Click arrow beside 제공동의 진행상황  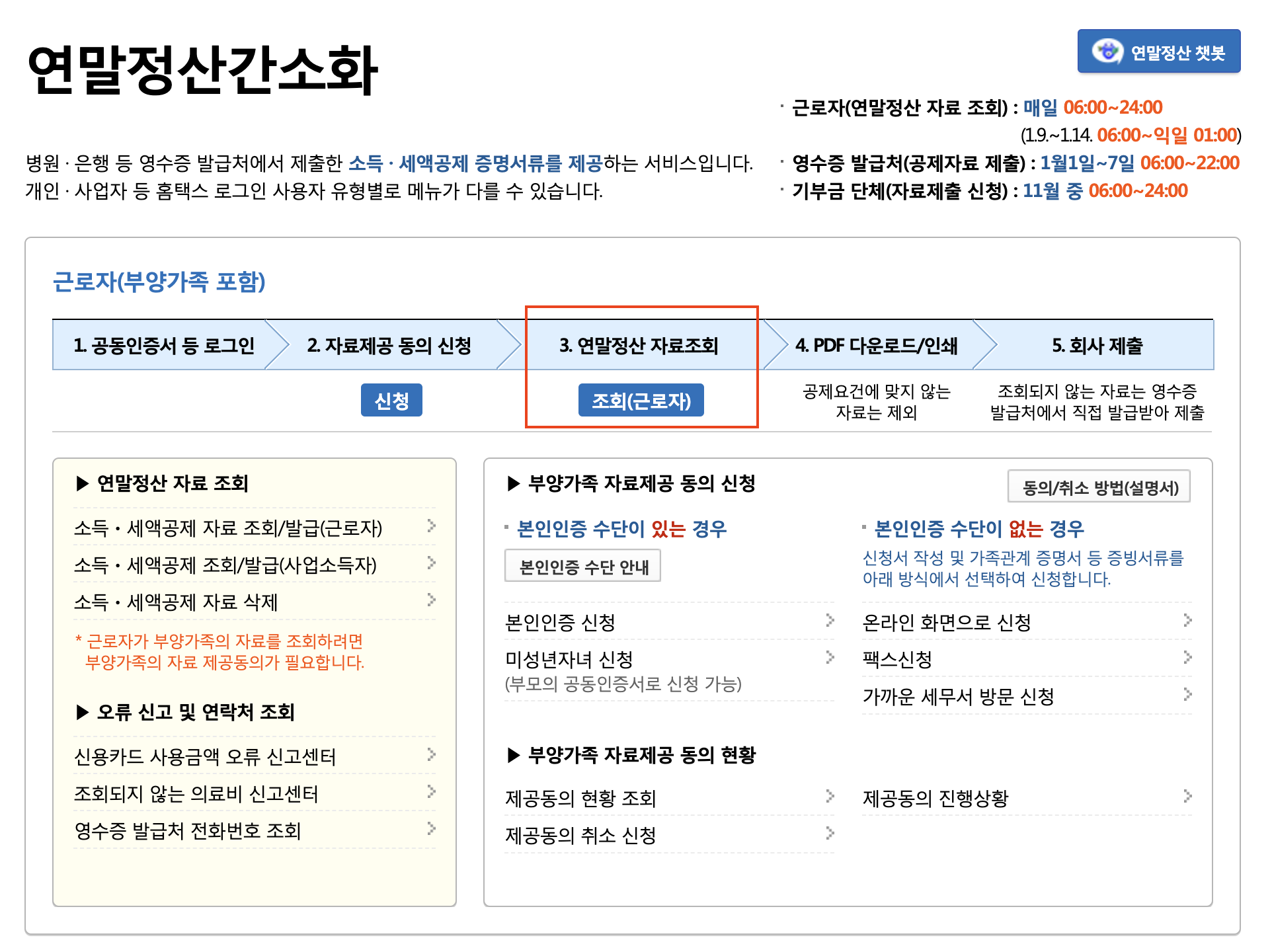tap(1187, 797)
